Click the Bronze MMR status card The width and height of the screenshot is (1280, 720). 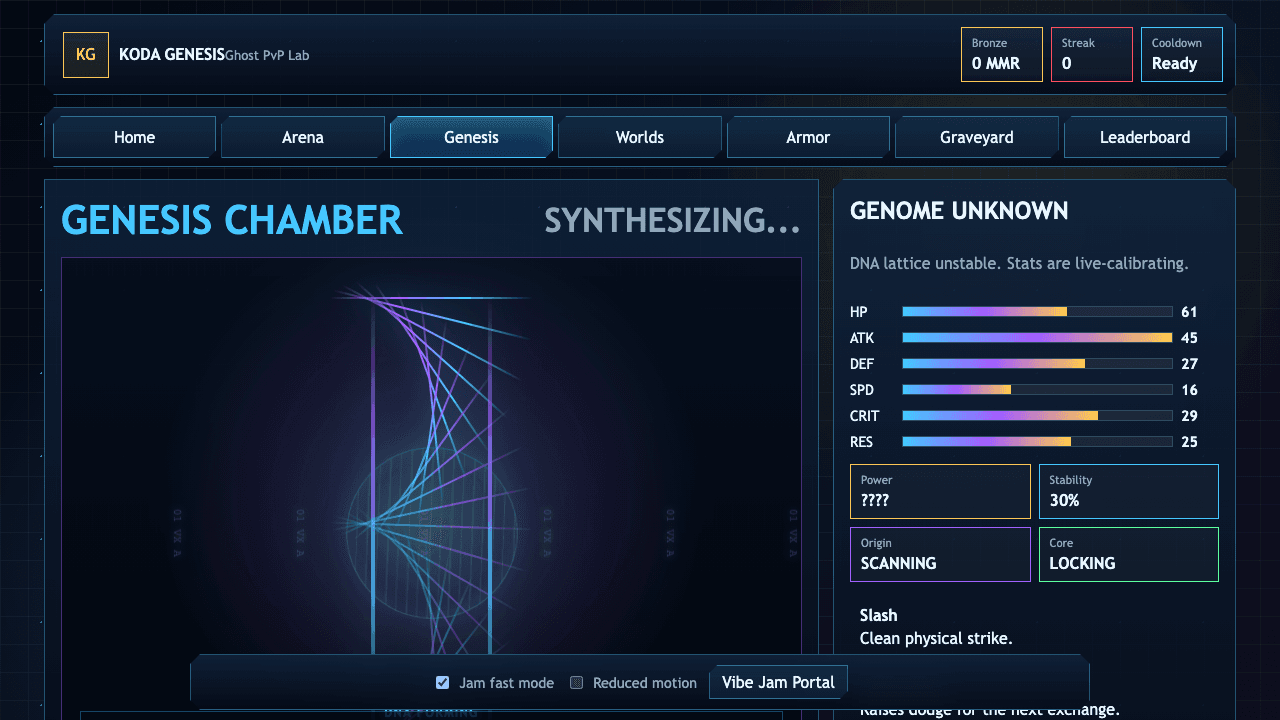pyautogui.click(x=1002, y=54)
